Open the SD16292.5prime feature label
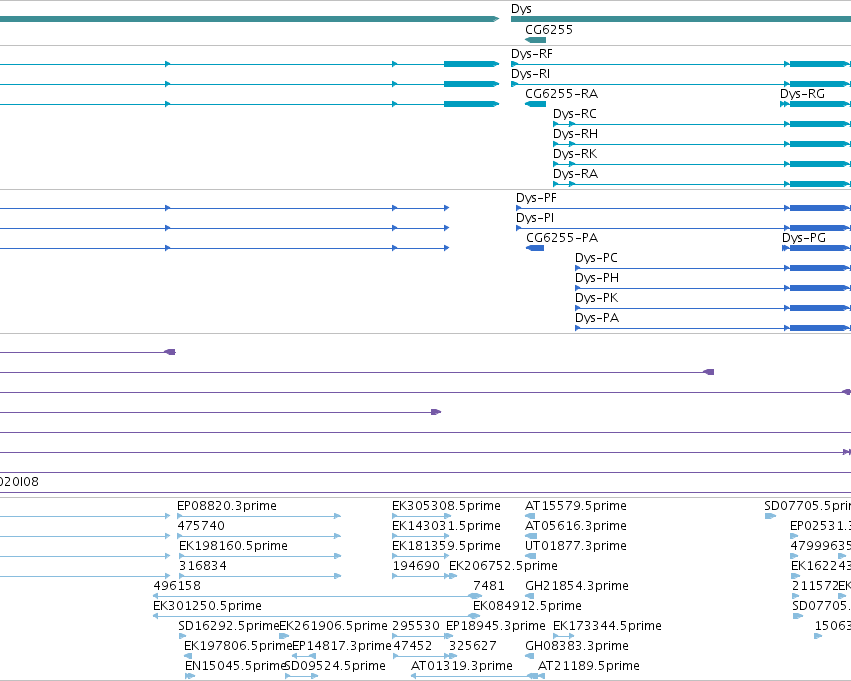Image resolution: width=851 pixels, height=681 pixels. 228,627
